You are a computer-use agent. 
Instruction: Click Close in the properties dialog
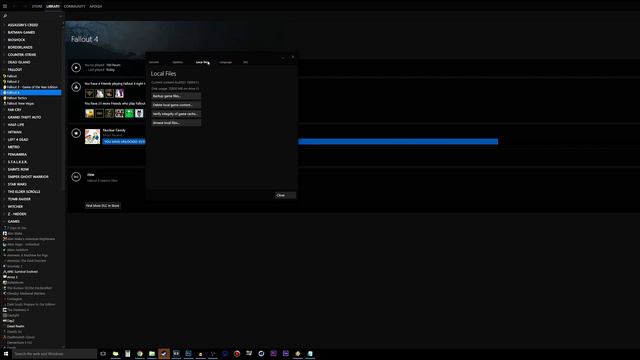point(285,195)
